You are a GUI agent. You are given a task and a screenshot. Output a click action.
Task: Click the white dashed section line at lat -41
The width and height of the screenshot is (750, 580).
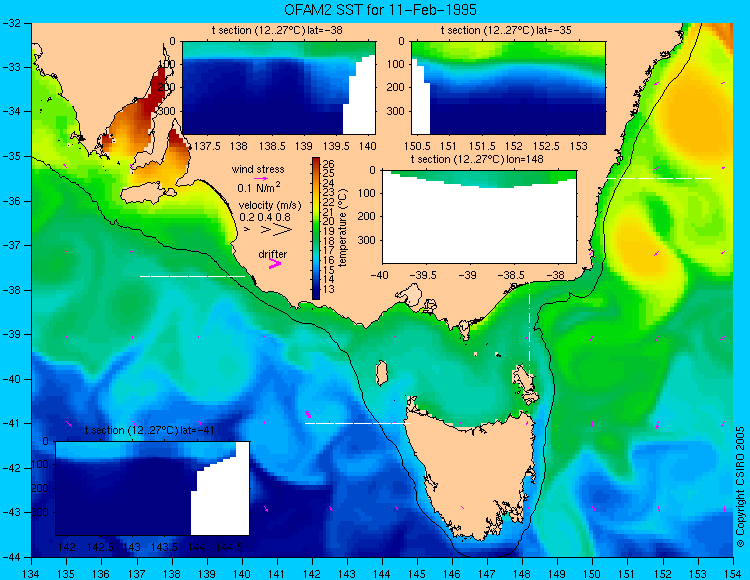[x=357, y=423]
